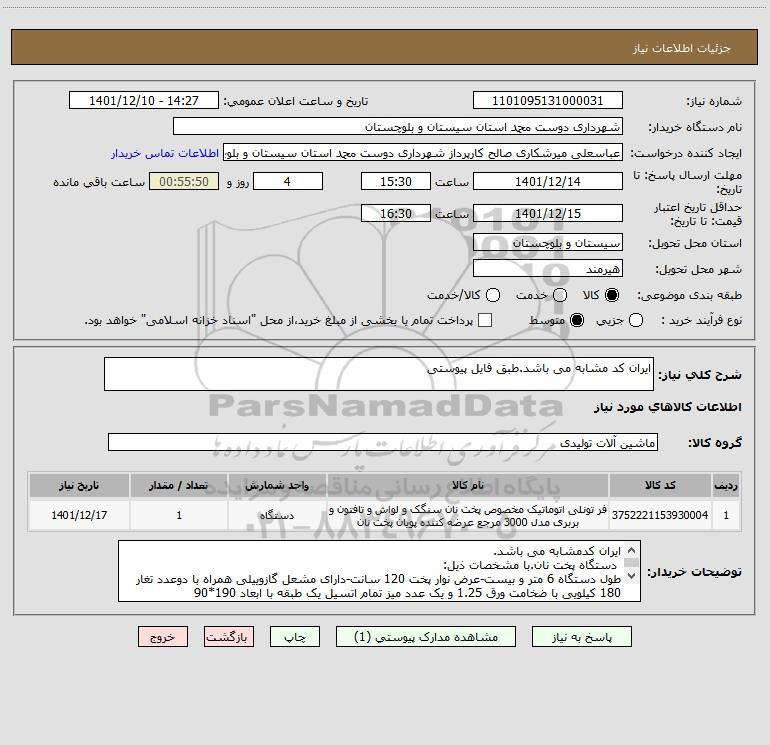Screen dimensions: 770x745
Task: Click the تاریخ نیاز column header
Action: tap(79, 485)
